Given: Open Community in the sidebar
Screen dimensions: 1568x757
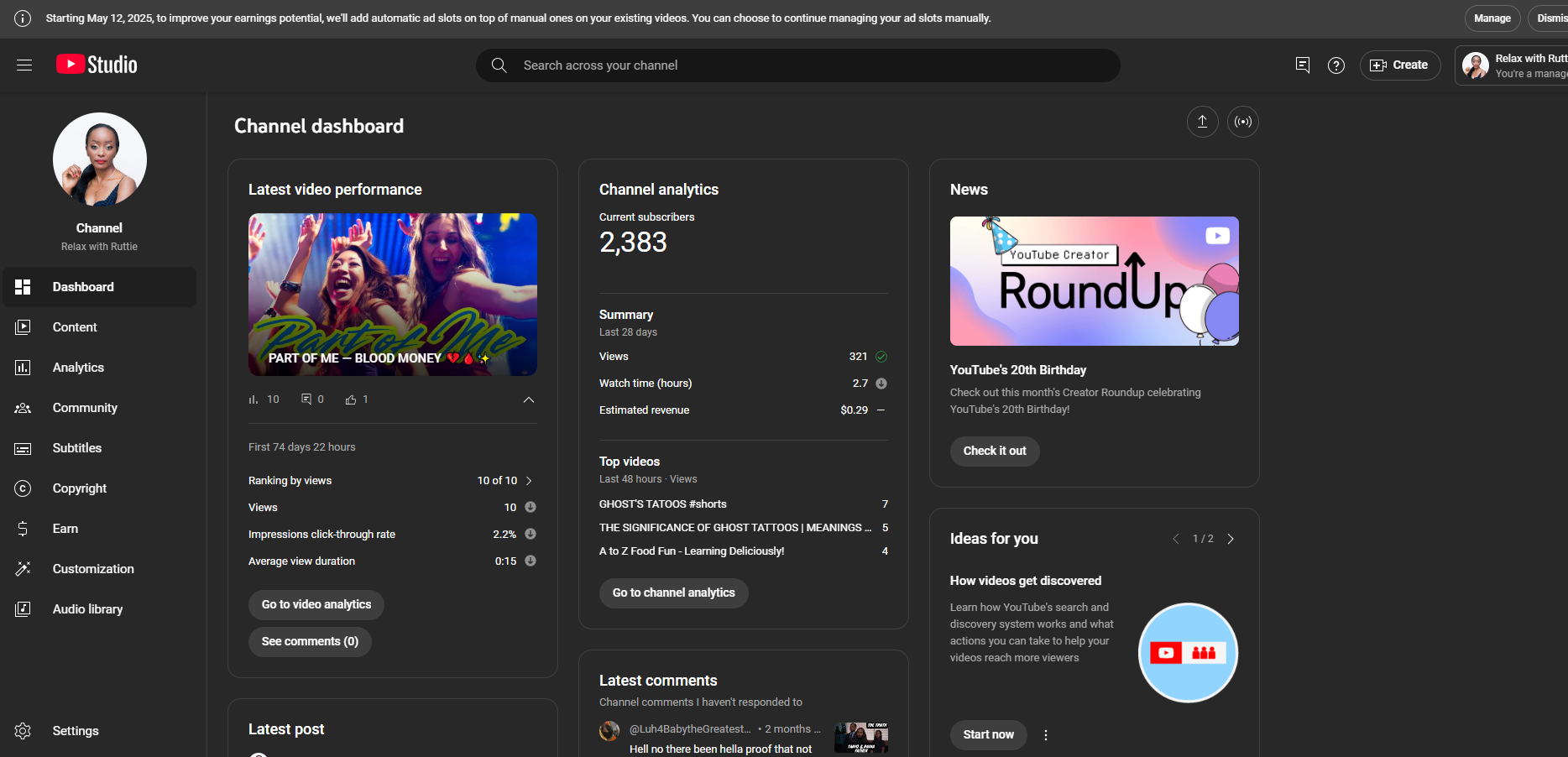Looking at the screenshot, I should (100, 408).
